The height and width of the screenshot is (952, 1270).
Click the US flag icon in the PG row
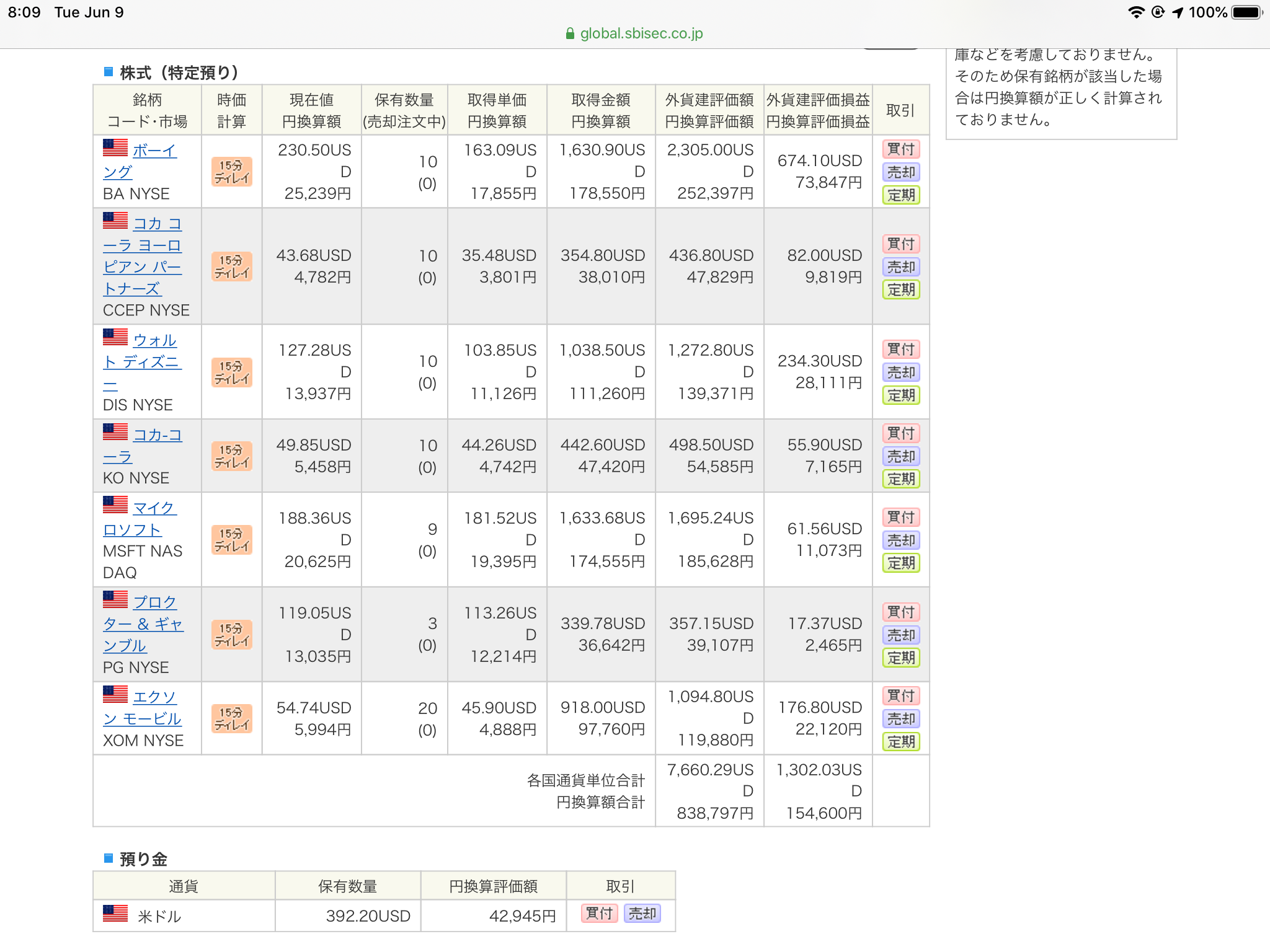click(115, 599)
